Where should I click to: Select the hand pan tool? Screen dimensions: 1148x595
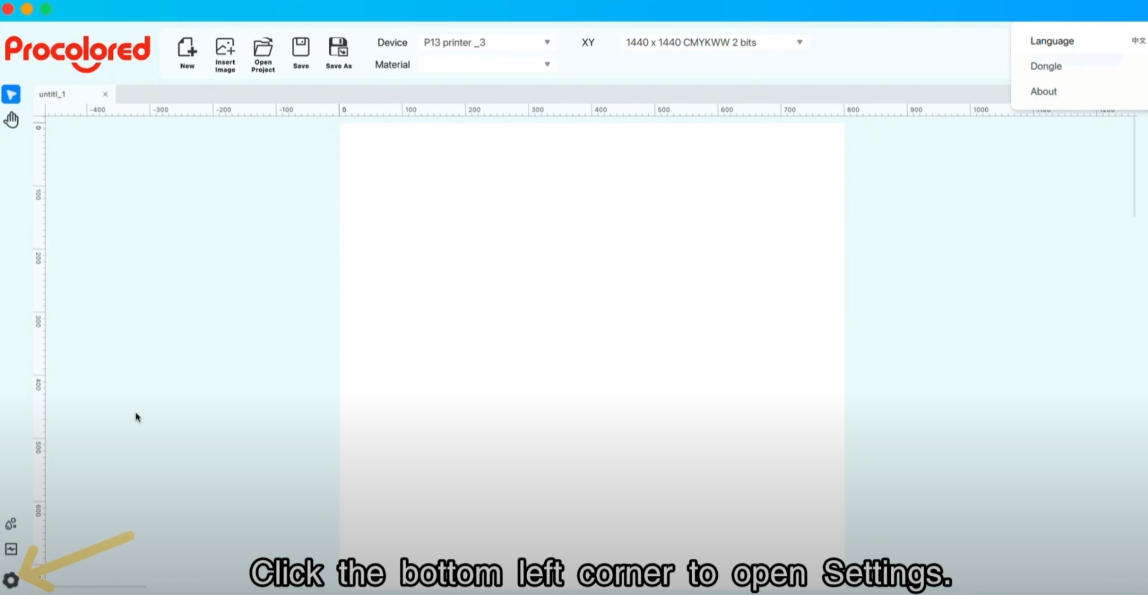(11, 119)
